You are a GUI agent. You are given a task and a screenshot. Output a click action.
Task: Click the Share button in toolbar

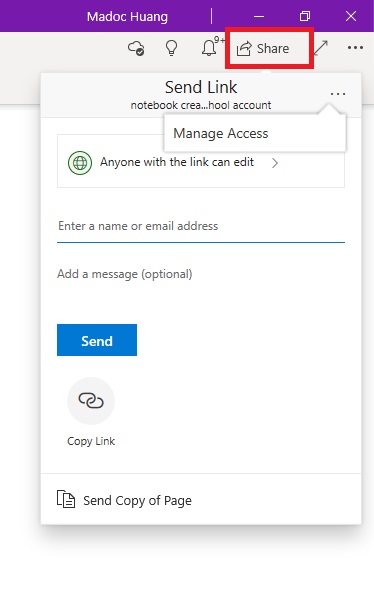[x=263, y=49]
